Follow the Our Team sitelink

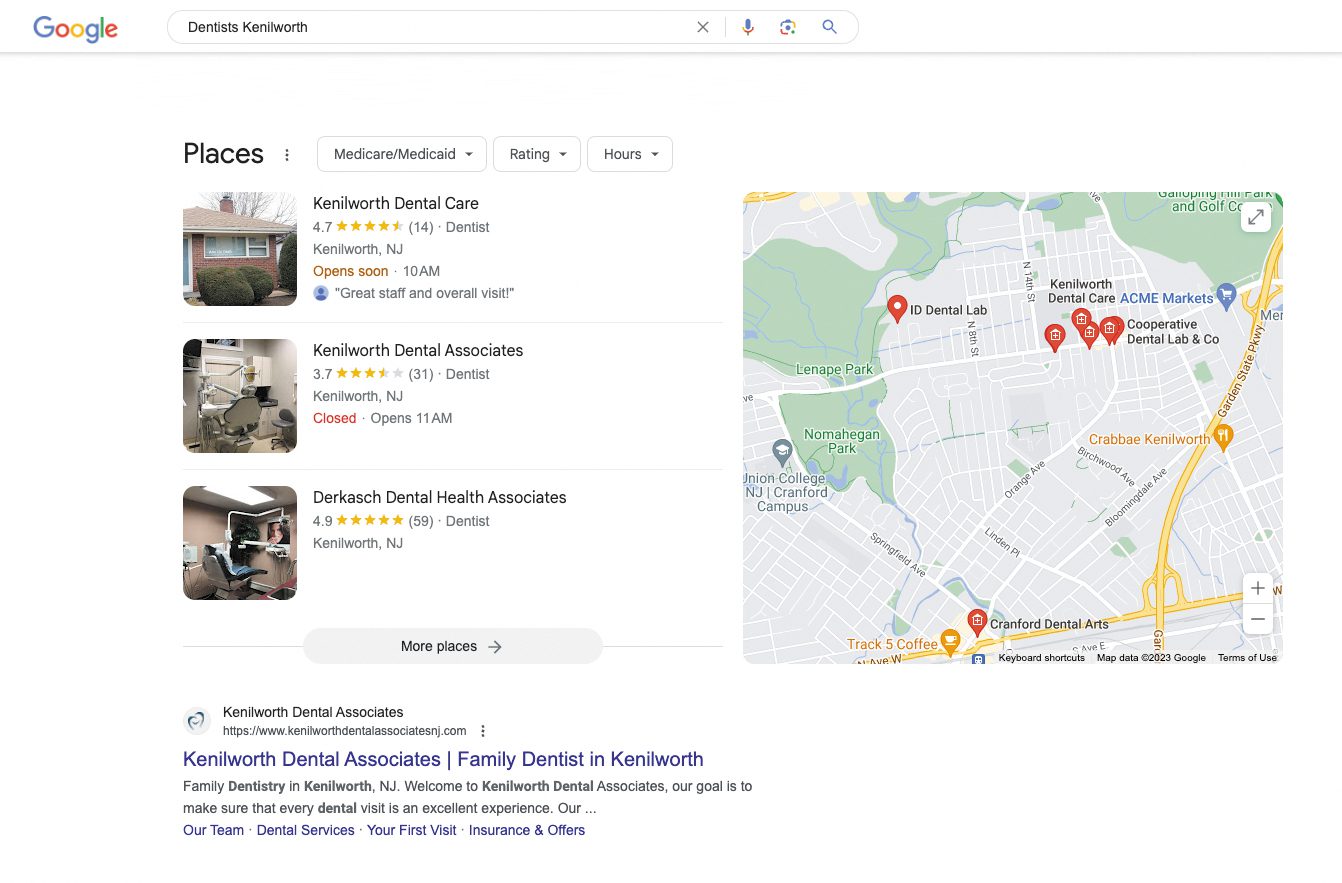tap(213, 830)
